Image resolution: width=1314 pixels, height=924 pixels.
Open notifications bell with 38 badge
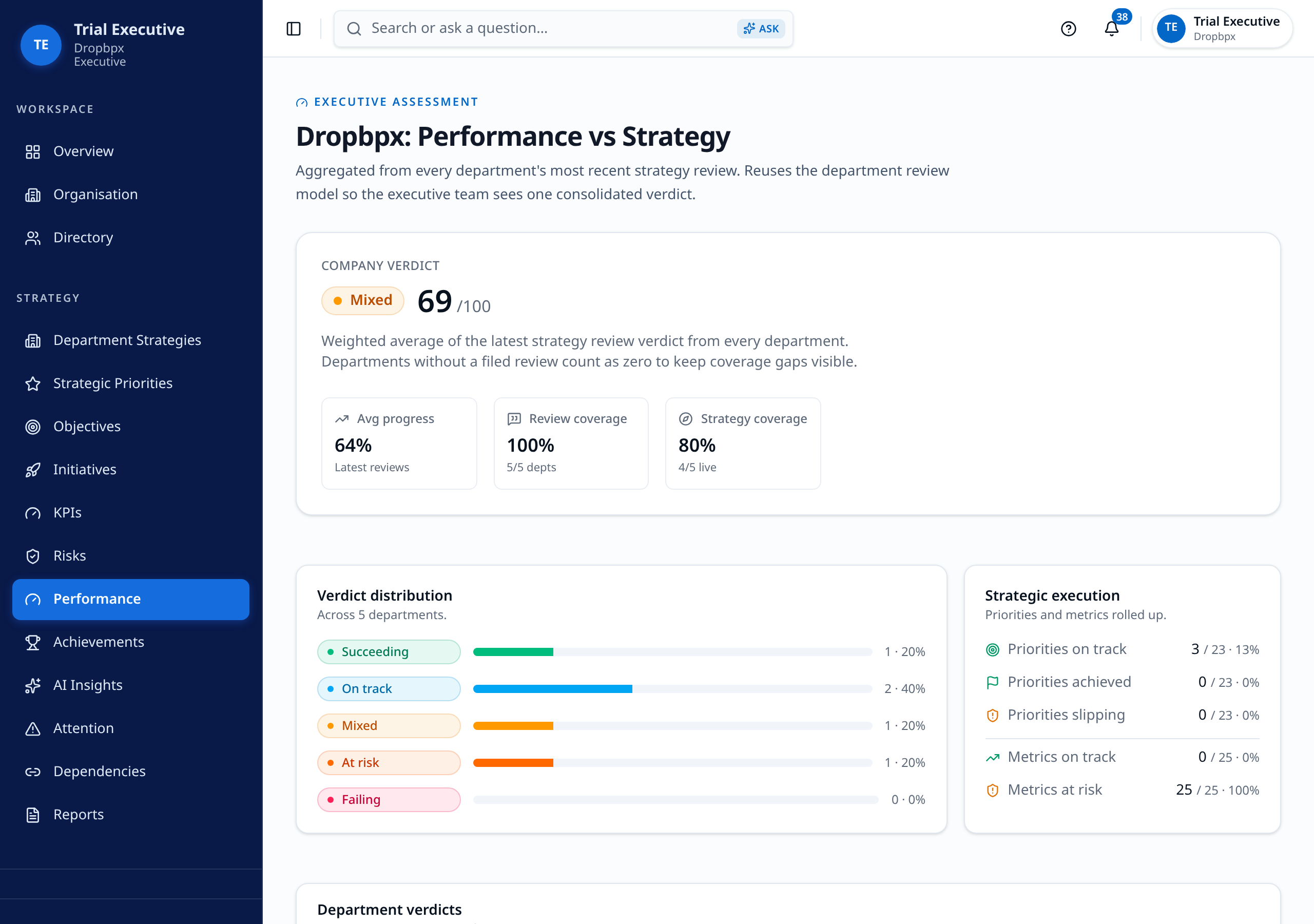tap(1111, 29)
